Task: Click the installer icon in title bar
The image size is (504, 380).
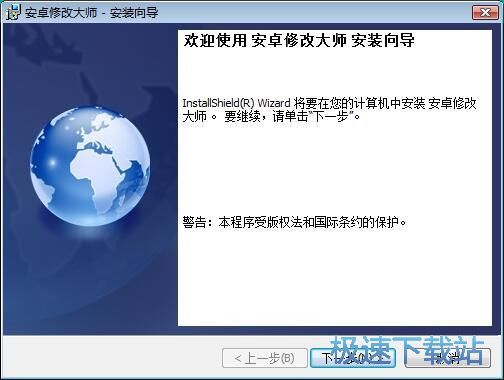Action: coord(13,13)
